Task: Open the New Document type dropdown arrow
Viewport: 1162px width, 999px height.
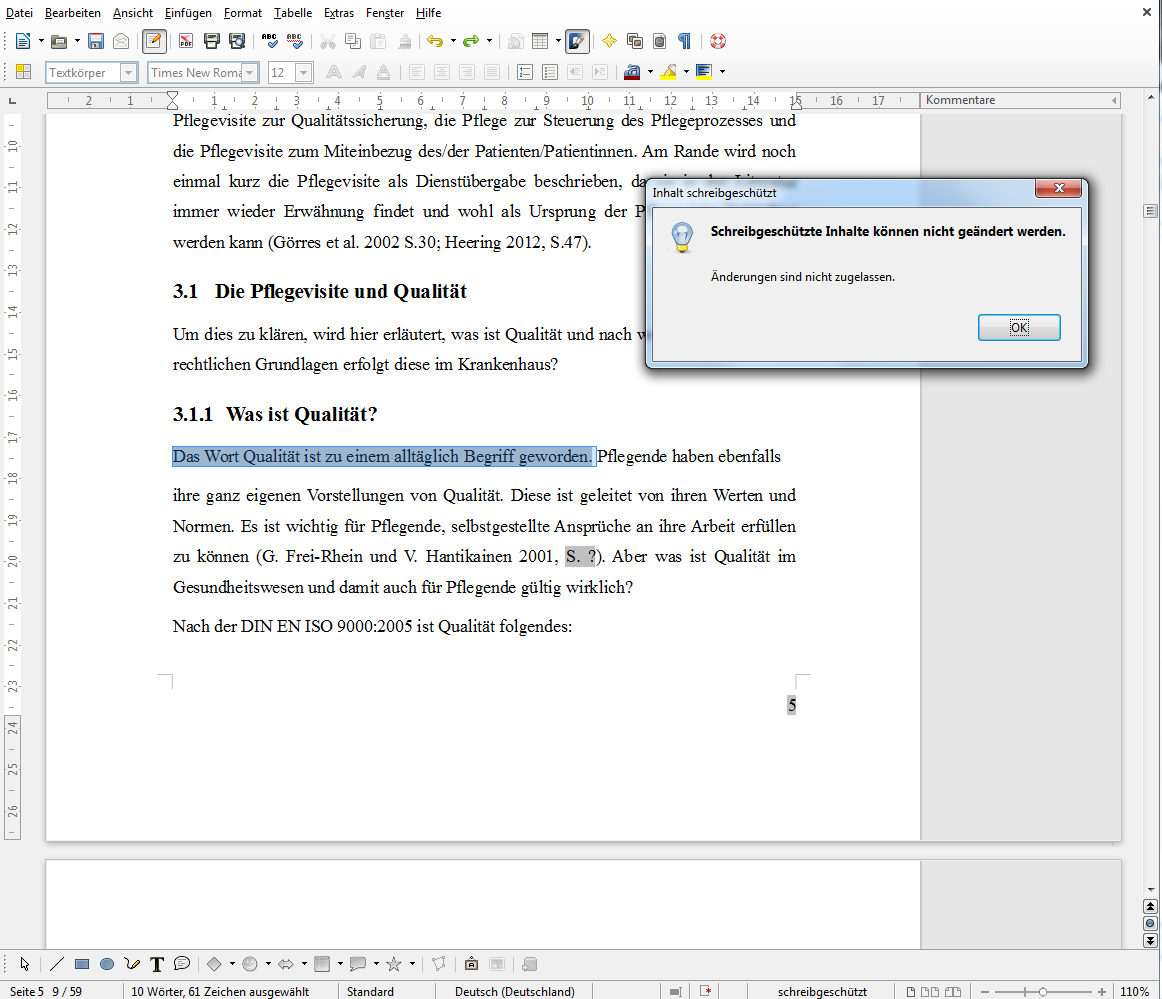Action: (x=41, y=41)
